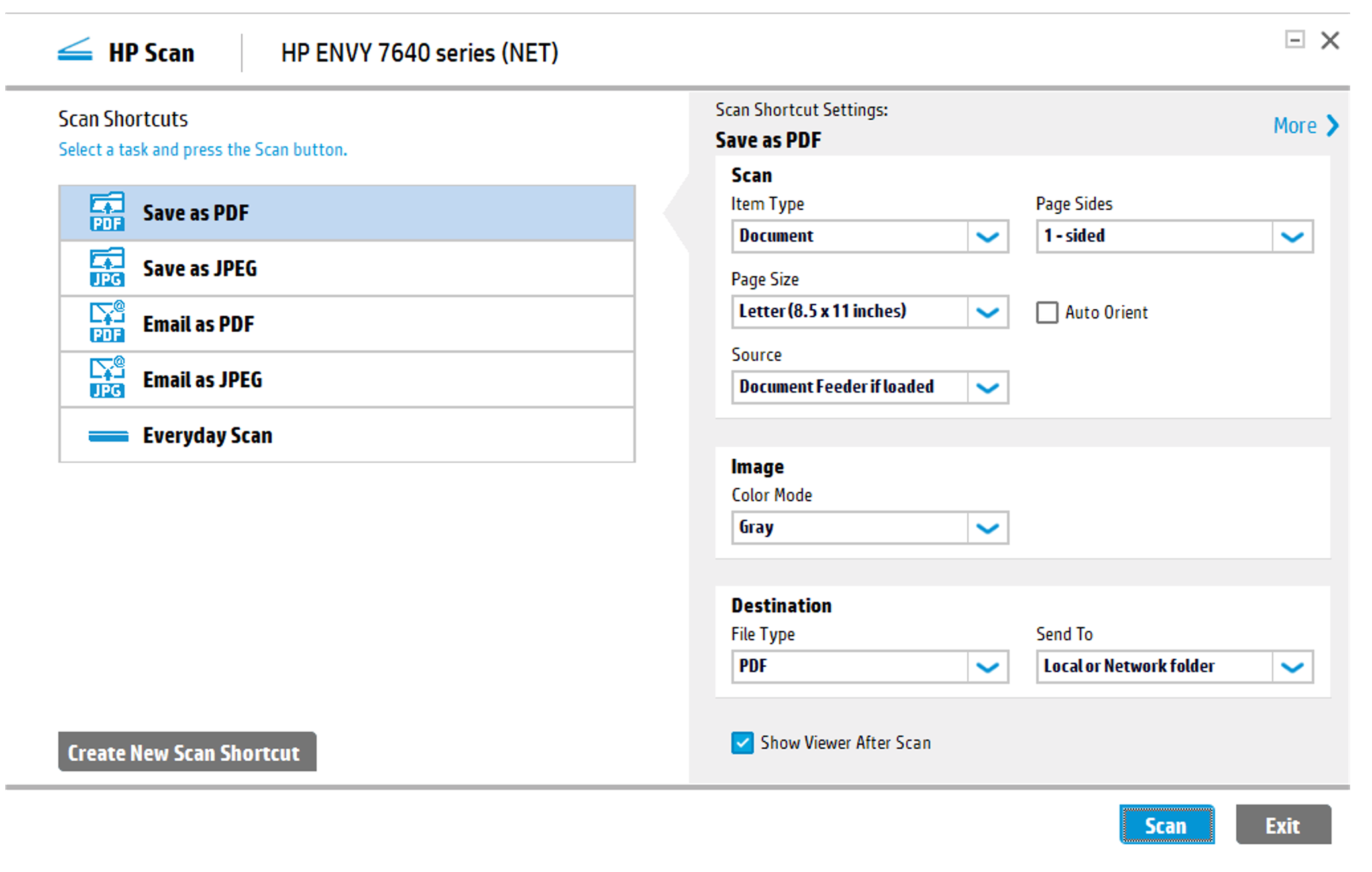Click the Email as PDF envelope icon
This screenshot has height=872, width=1372.
[107, 322]
